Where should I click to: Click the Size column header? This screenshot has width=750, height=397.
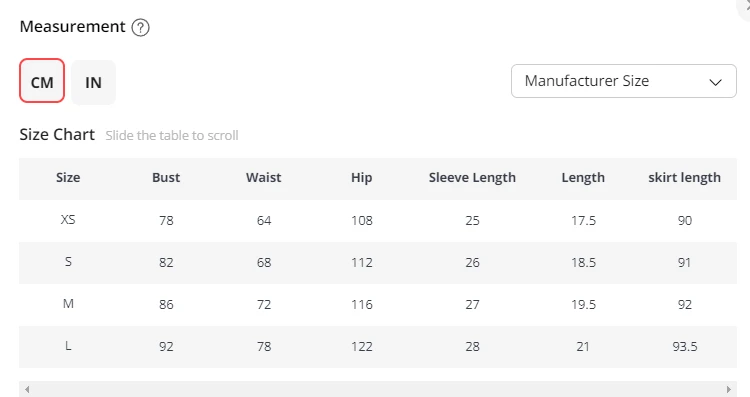(x=68, y=178)
